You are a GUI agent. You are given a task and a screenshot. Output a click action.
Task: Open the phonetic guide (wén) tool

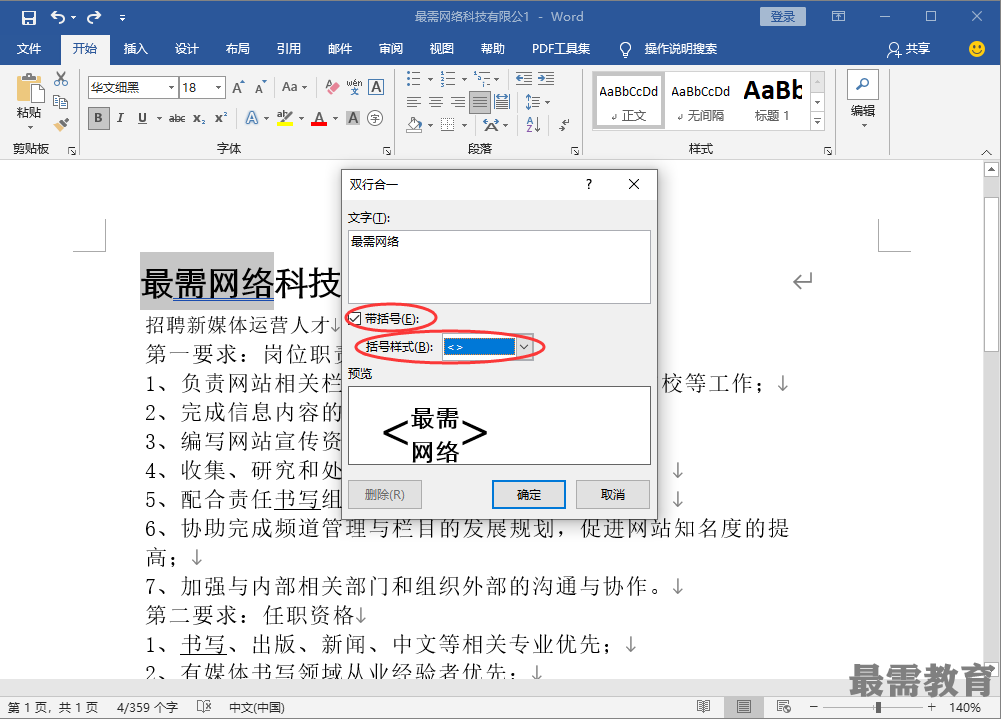point(354,87)
